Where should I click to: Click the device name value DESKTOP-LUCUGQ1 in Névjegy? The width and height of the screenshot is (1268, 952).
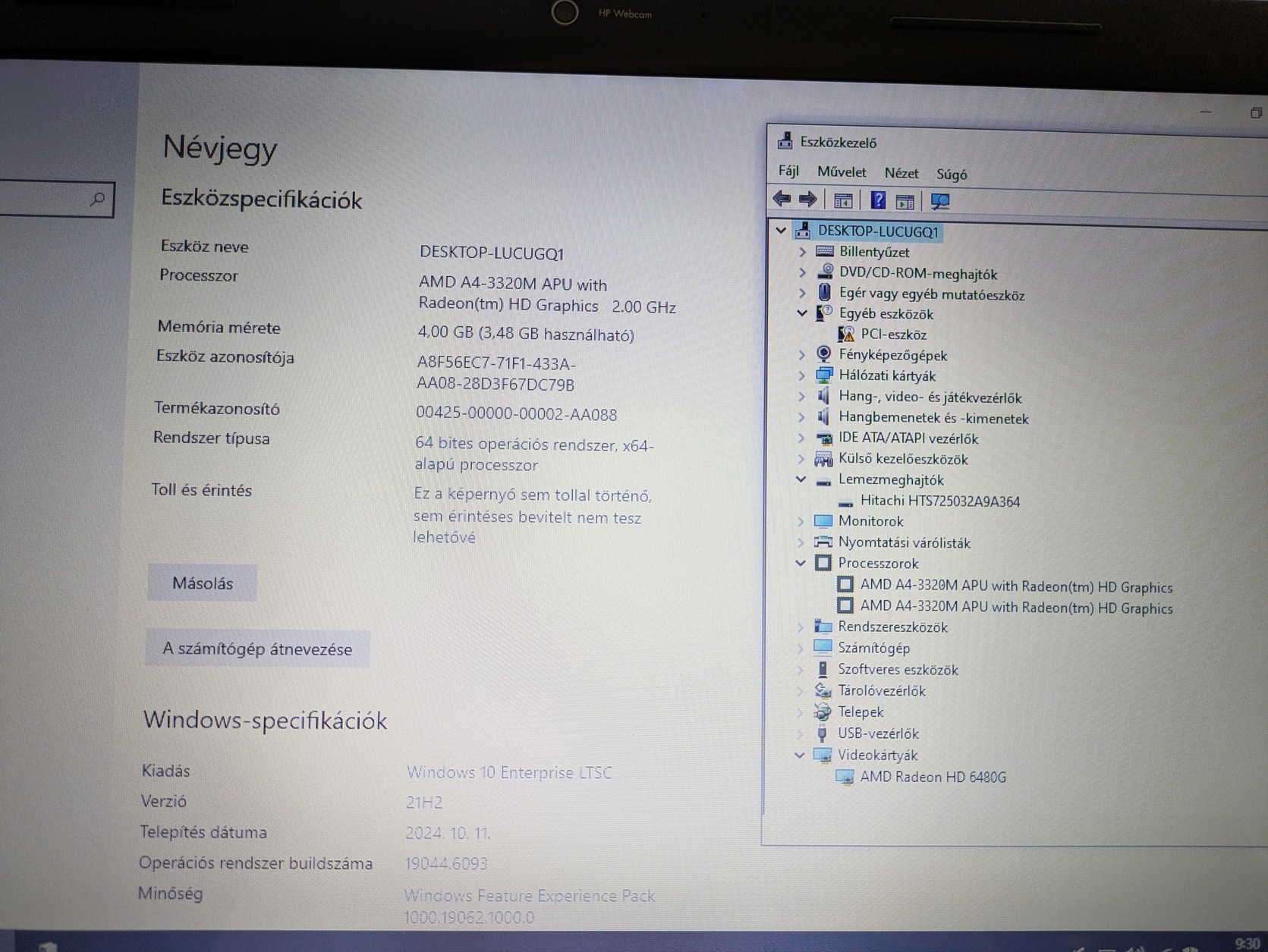click(492, 253)
